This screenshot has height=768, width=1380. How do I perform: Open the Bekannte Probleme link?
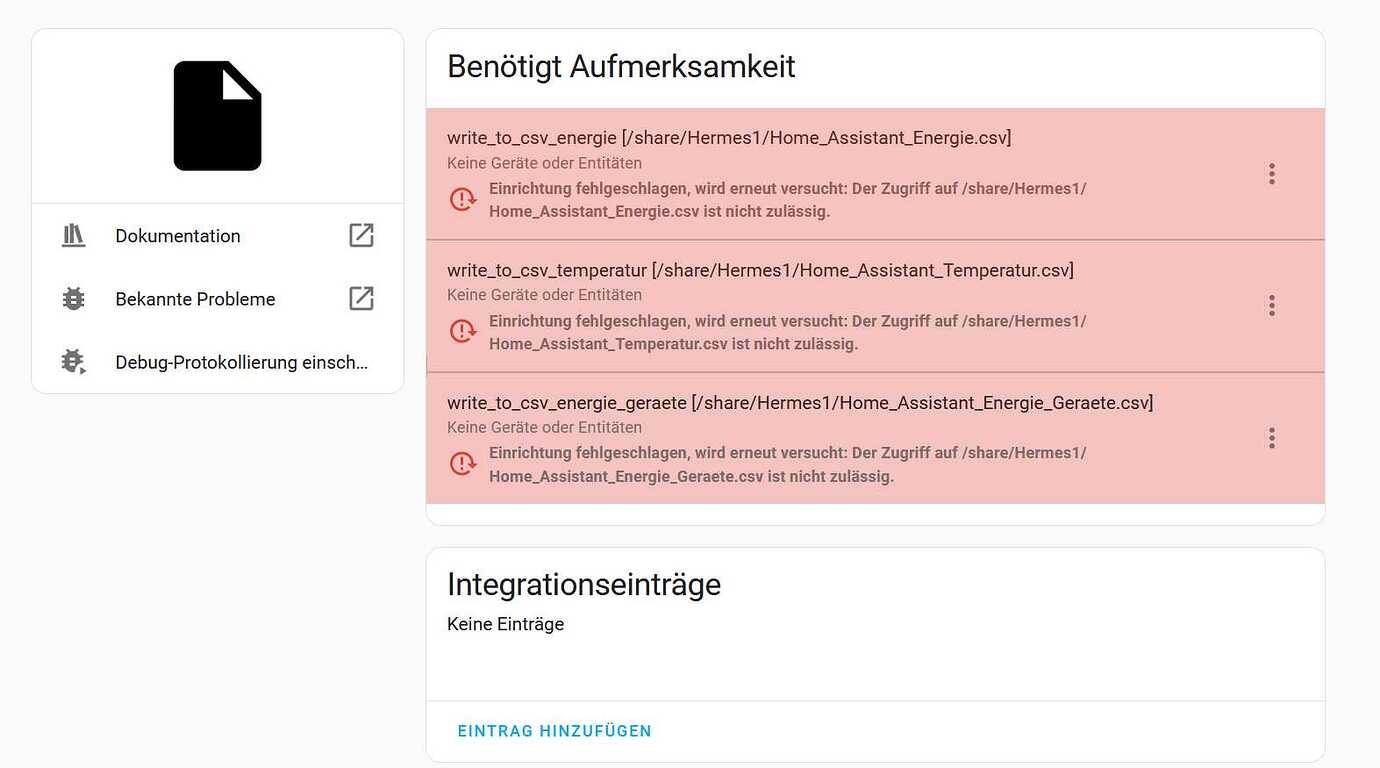195,298
